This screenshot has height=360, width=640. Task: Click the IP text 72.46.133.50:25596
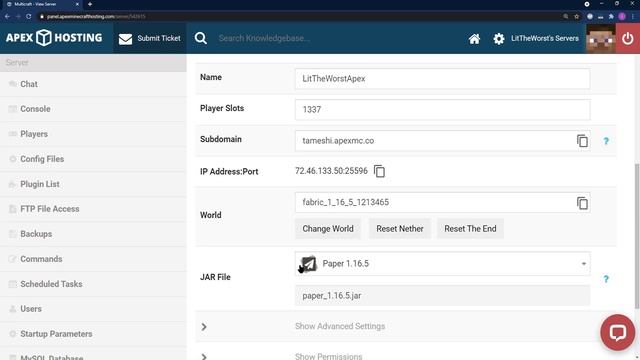[331, 171]
